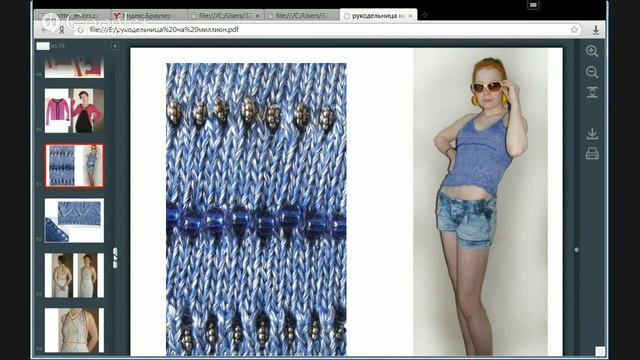Open the bottom beige top thumbnail
640x360 pixels.
74,330
